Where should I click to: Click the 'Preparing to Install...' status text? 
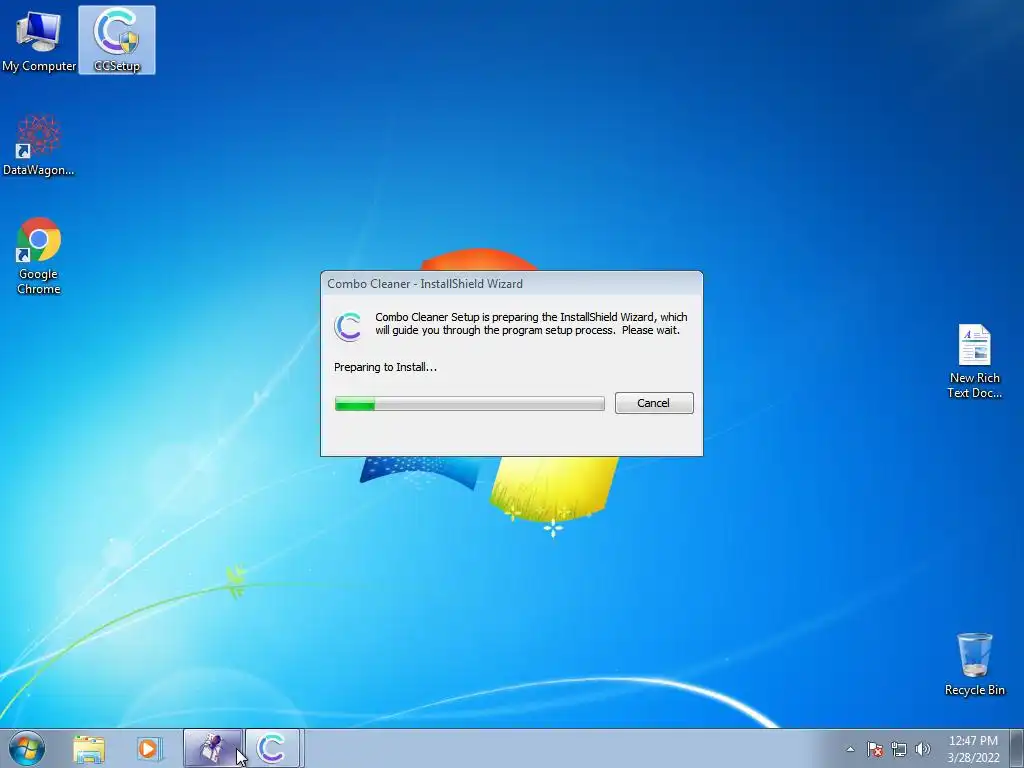point(385,367)
